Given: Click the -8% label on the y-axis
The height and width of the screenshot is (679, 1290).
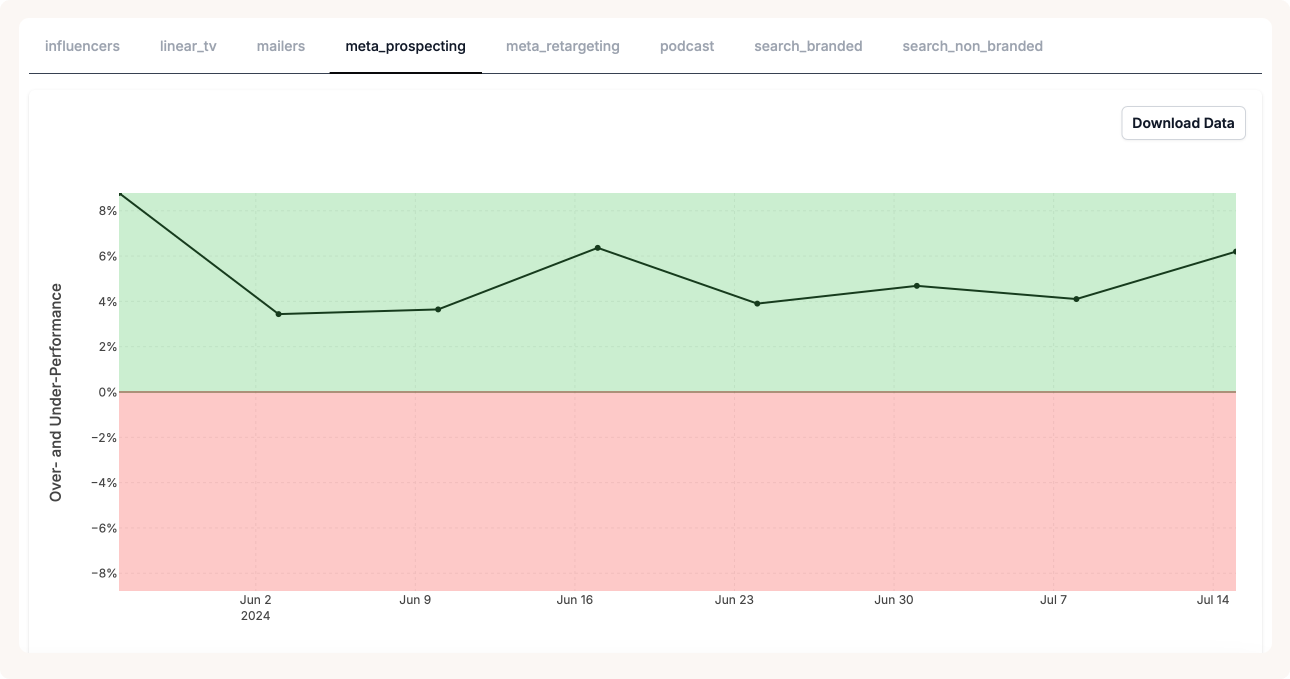Looking at the screenshot, I should pos(103,574).
